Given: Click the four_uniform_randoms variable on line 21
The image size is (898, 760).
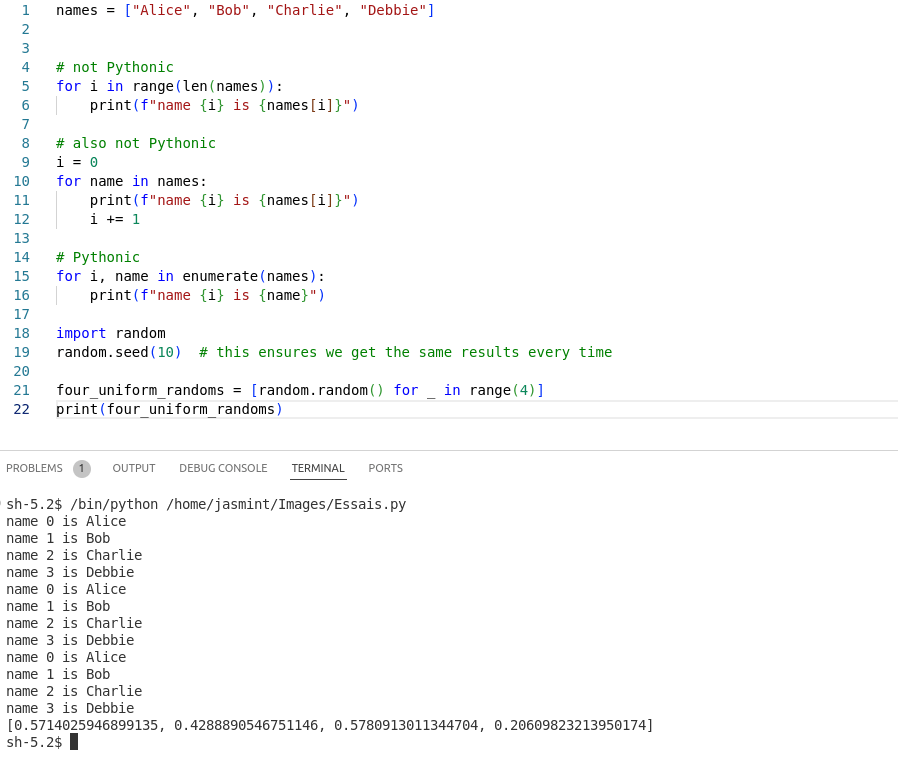Looking at the screenshot, I should click(139, 390).
